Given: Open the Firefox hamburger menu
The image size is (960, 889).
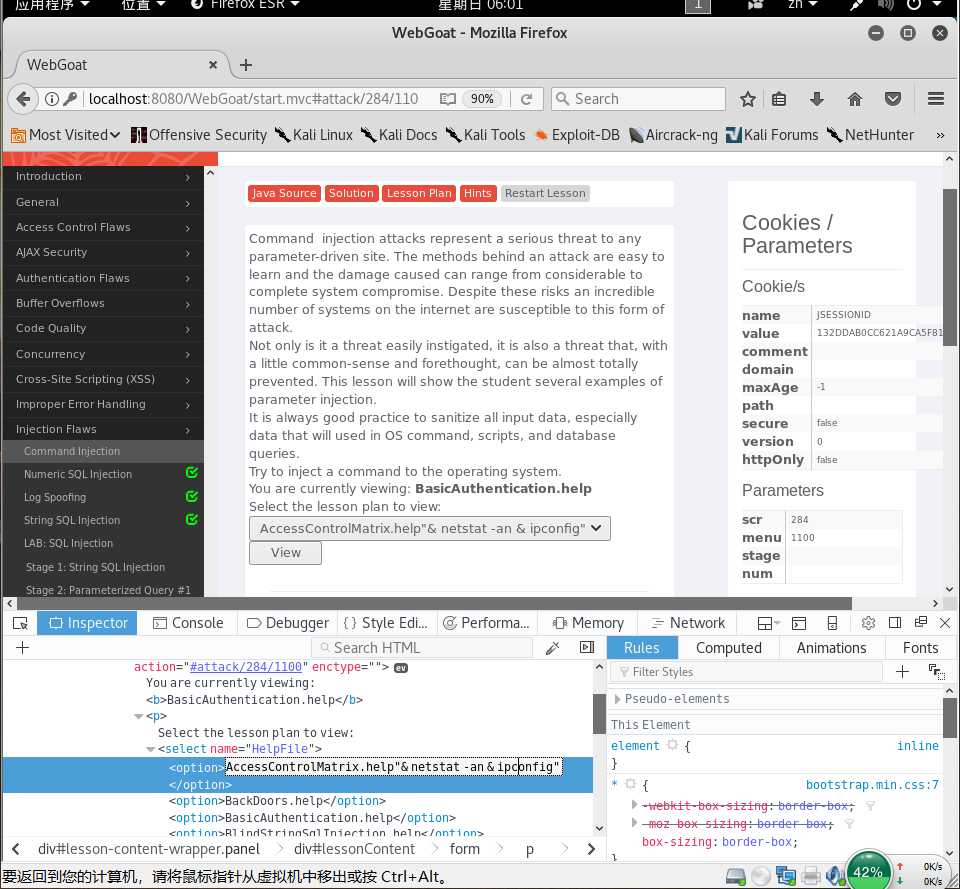Looking at the screenshot, I should tap(936, 99).
